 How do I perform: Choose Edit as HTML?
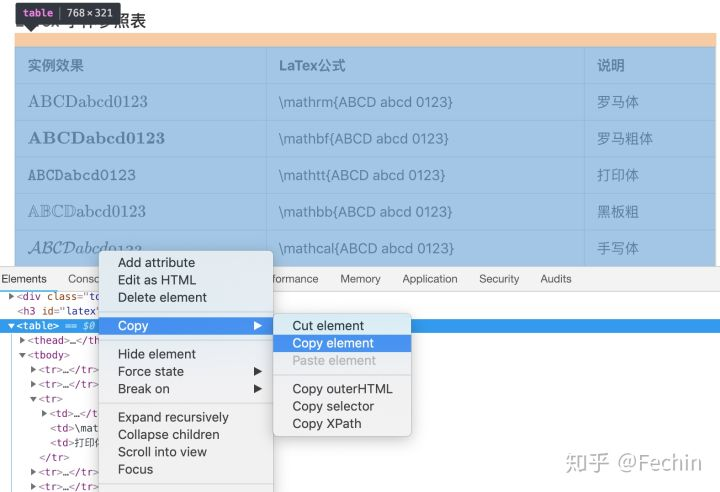click(x=186, y=280)
